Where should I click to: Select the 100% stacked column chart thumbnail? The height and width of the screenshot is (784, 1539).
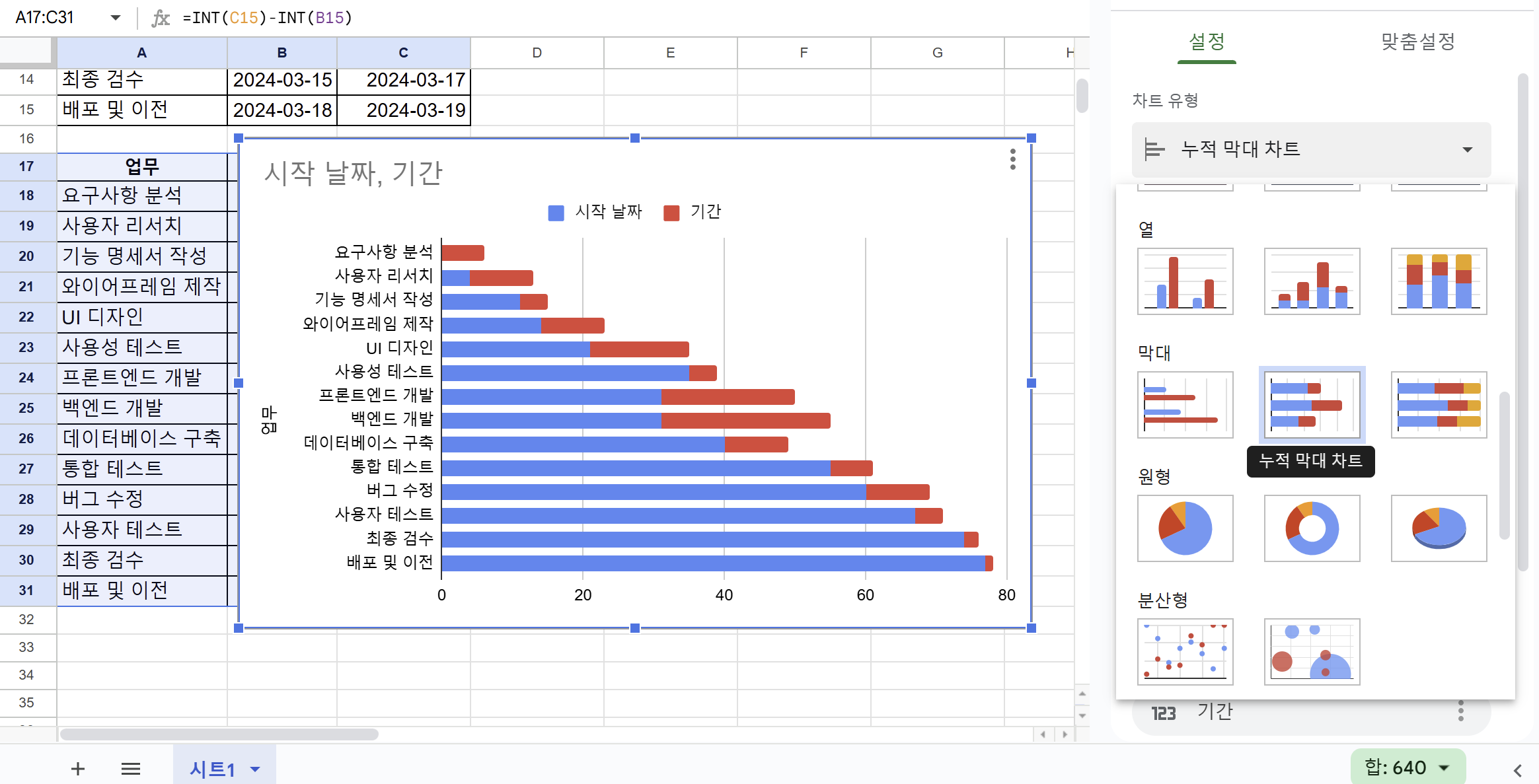pos(1439,281)
